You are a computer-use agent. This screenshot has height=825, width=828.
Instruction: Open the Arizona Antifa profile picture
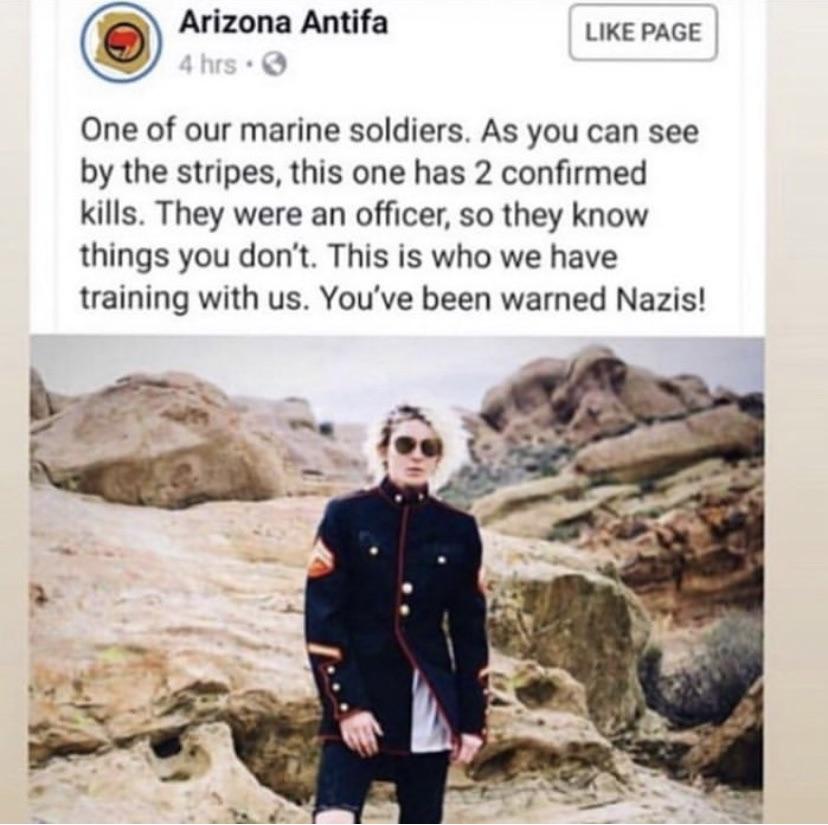coord(121,44)
